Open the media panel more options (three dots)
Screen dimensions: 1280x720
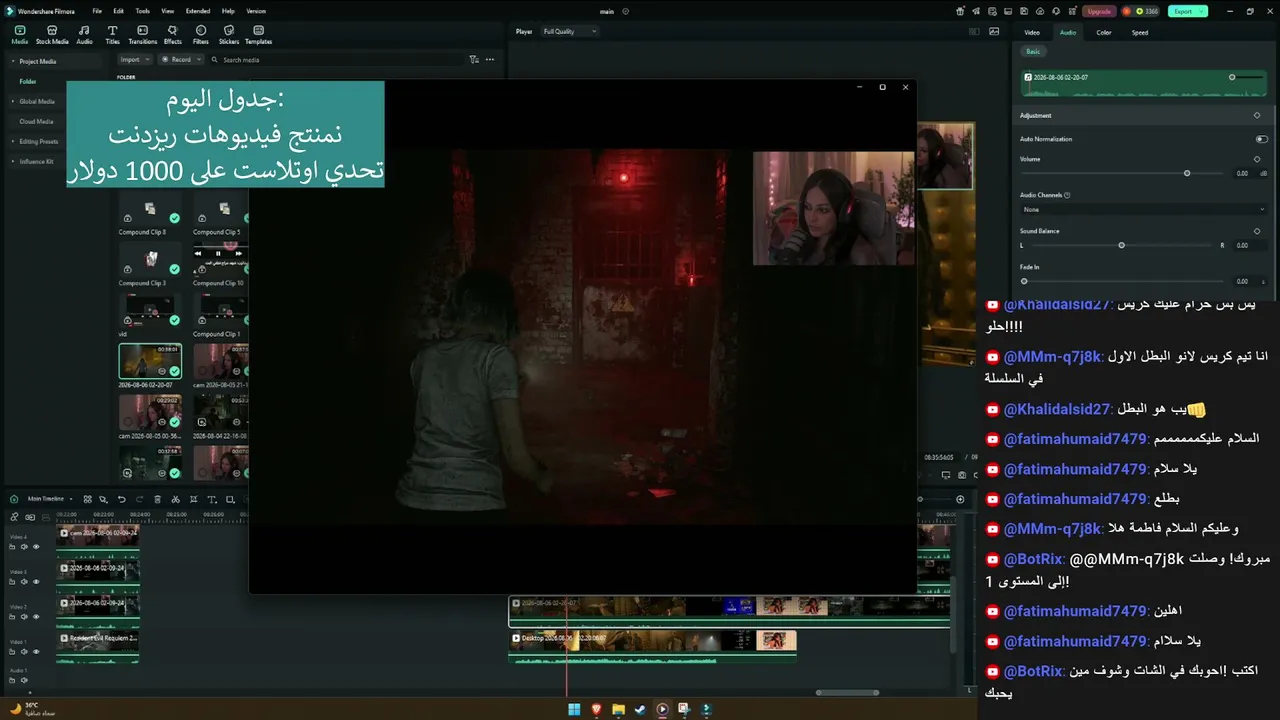[490, 60]
